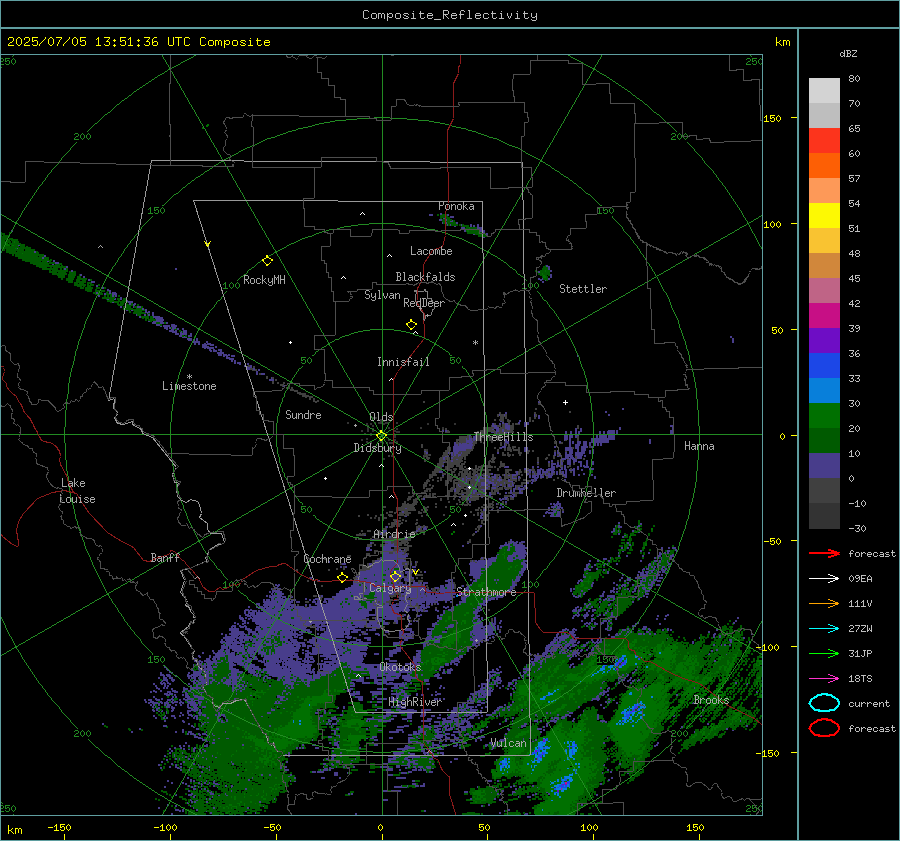
Task: Click the asterisk marker above Limestone
Action: tap(189, 377)
